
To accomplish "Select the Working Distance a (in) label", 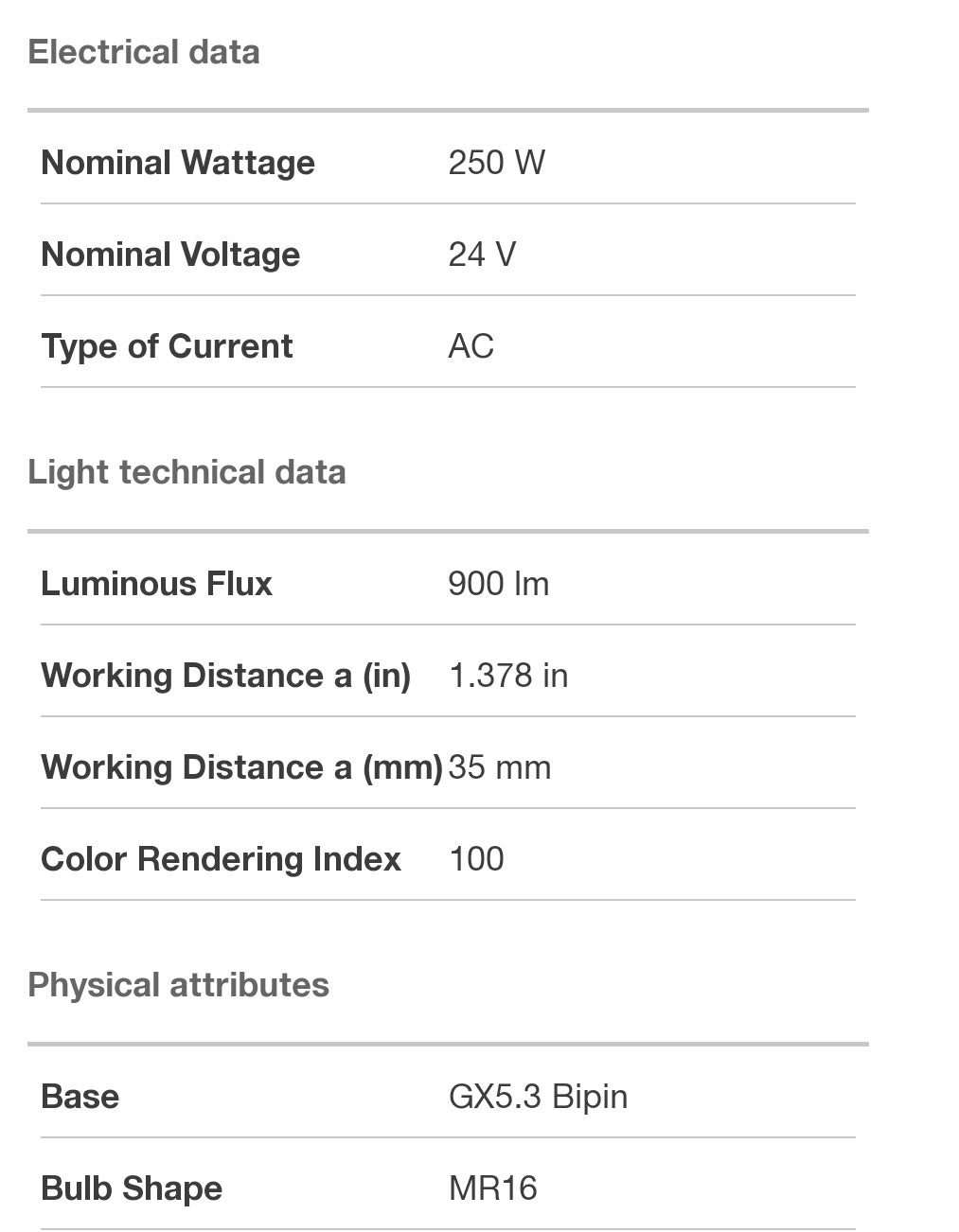I will click(x=225, y=676).
